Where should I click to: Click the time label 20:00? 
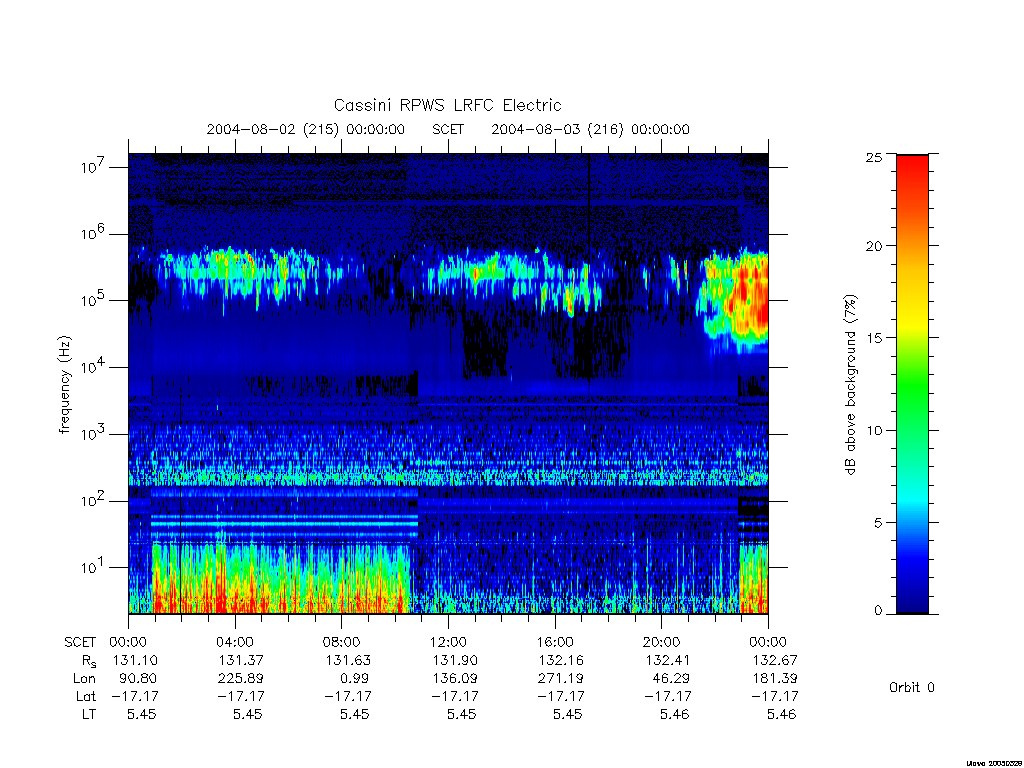click(x=662, y=642)
